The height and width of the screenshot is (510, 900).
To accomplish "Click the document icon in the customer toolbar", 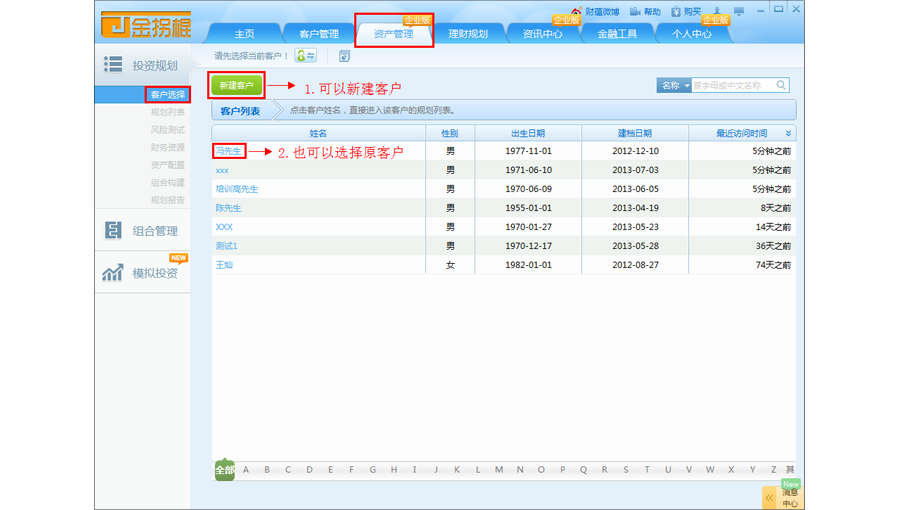I will click(344, 56).
